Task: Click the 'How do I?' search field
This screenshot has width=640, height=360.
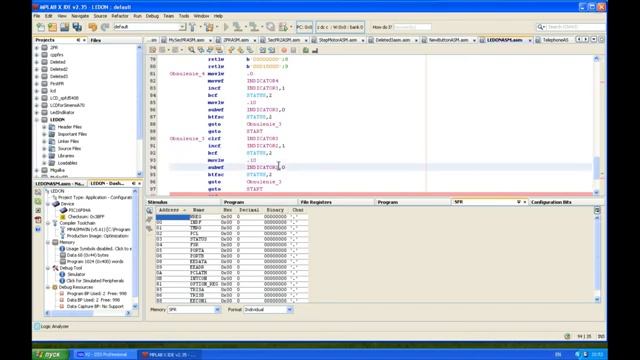Action: coord(412,27)
